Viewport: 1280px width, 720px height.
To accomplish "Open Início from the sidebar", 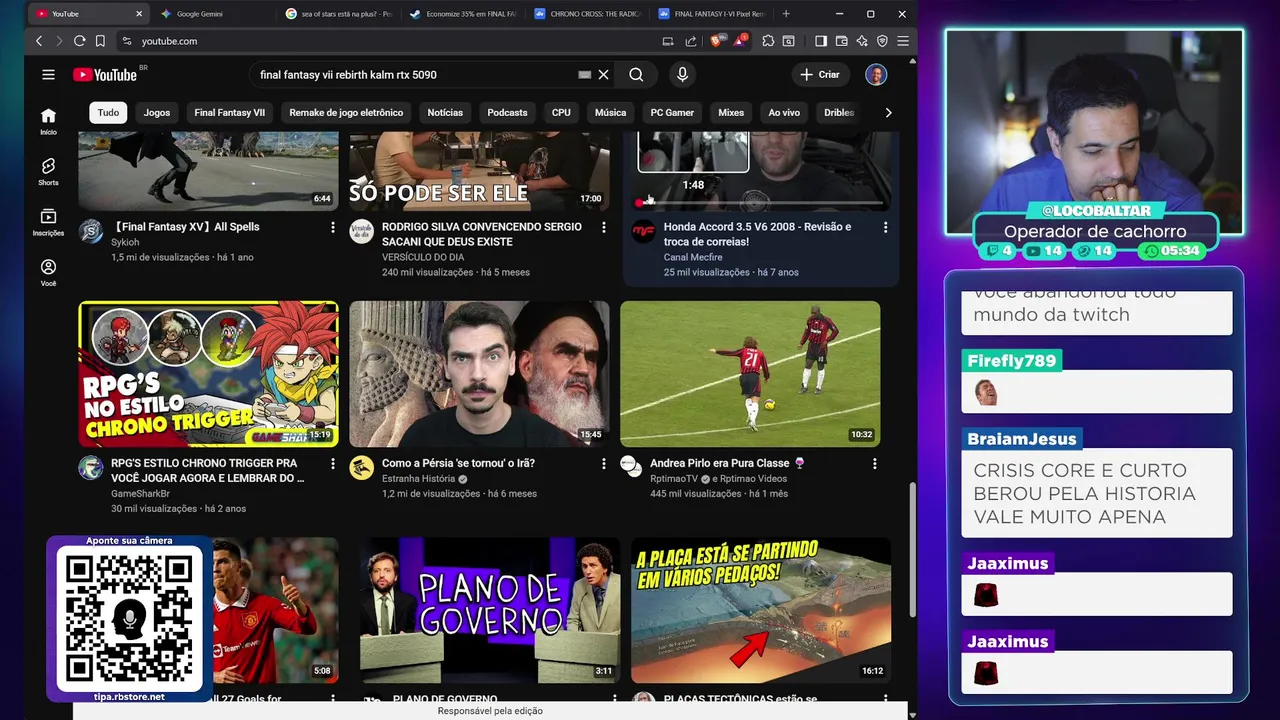I will click(x=48, y=121).
